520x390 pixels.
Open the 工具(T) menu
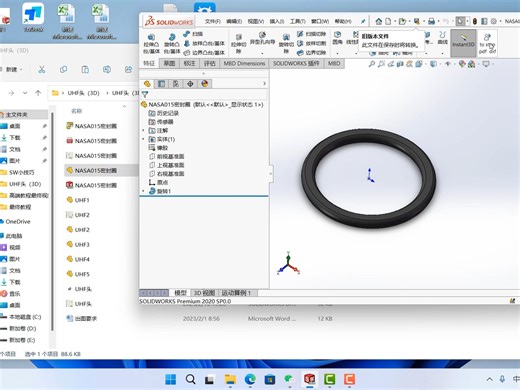click(x=297, y=21)
